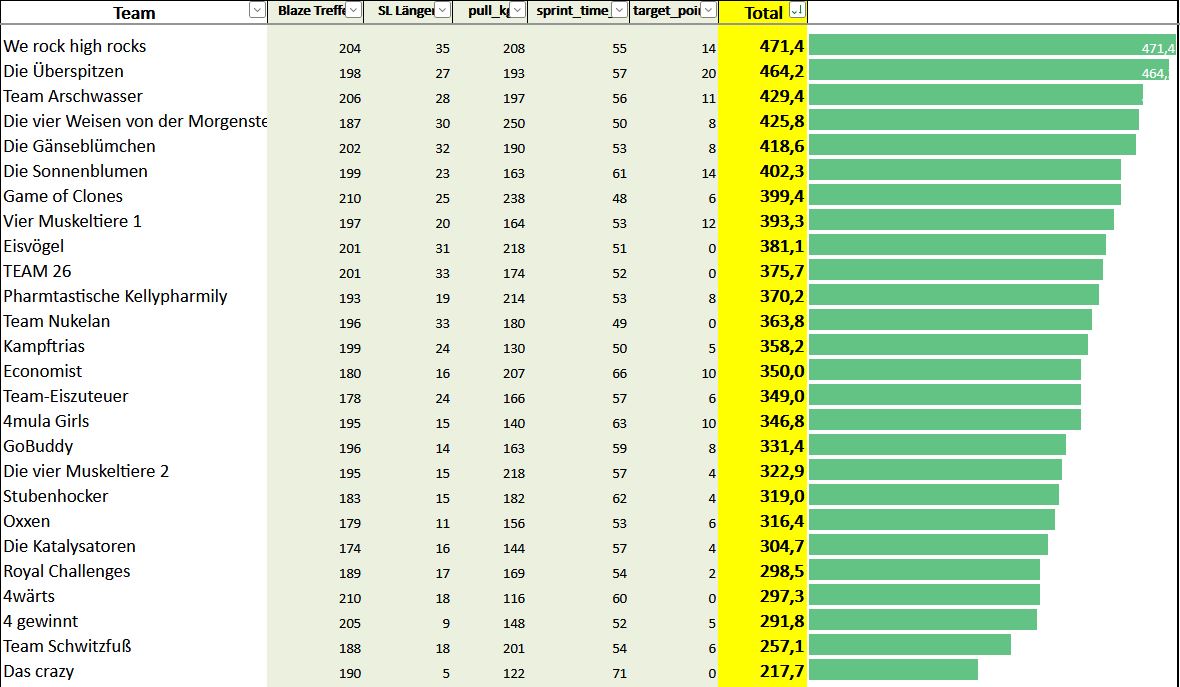
Task: Select the 'Game of Clones' cell
Action: [x=63, y=197]
